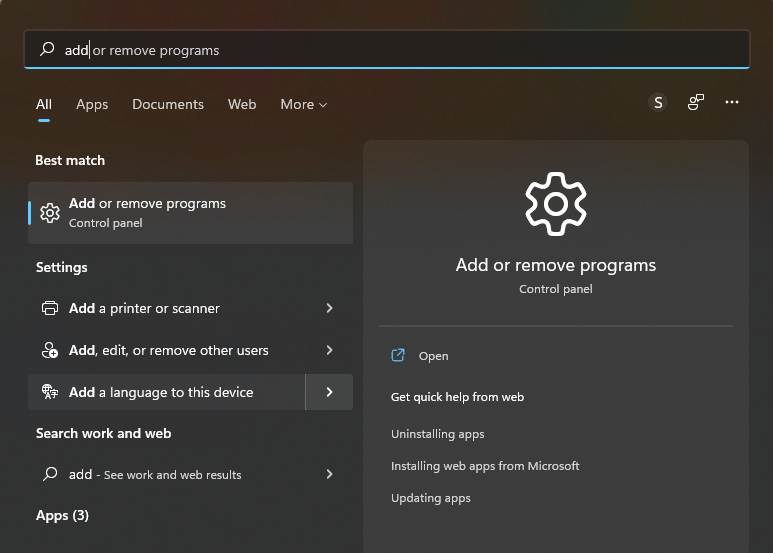Screen dimensions: 773x553
Task: Select Add, edit, or remove other users
Action: coord(167,350)
